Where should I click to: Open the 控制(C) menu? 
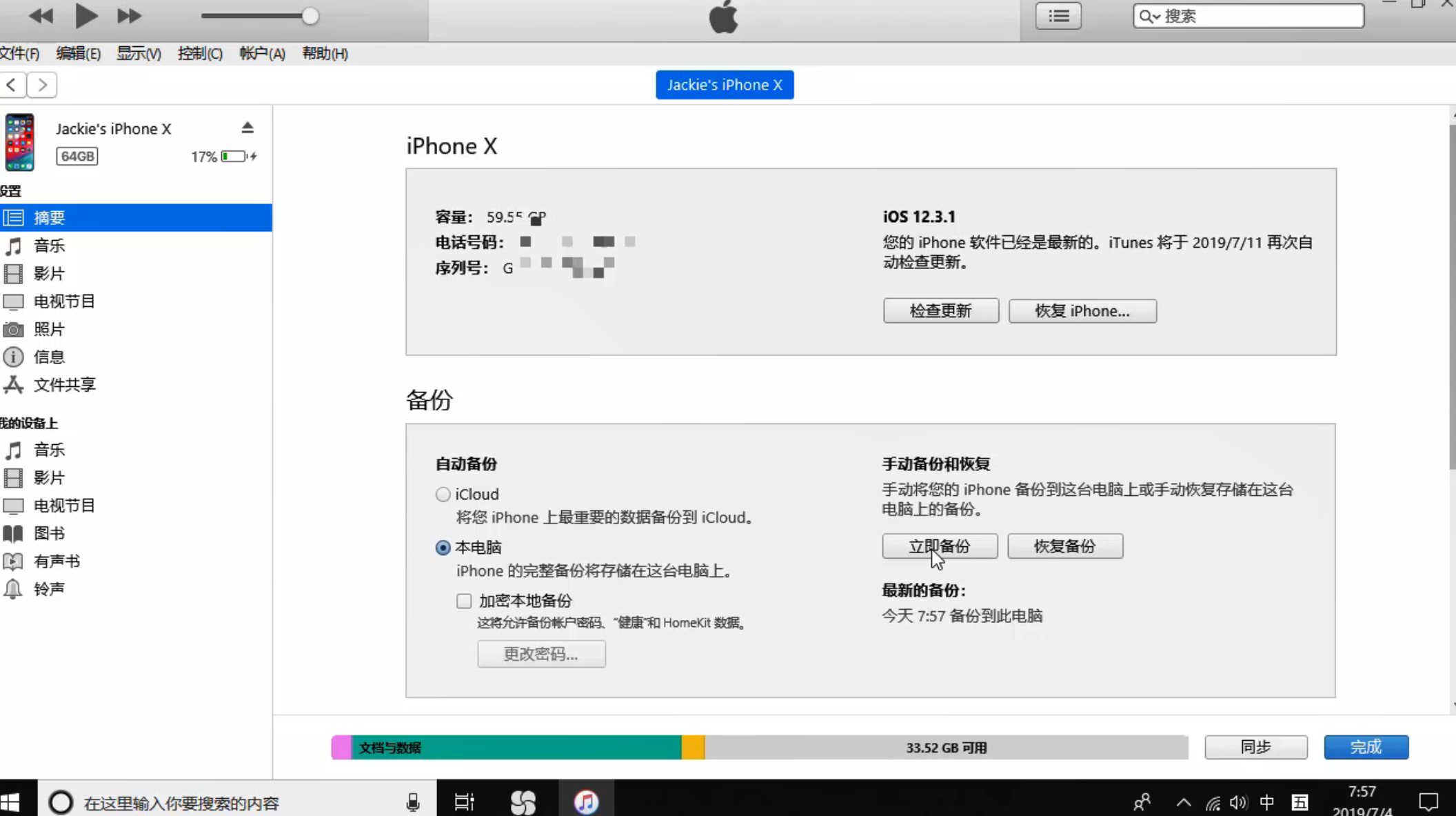200,53
